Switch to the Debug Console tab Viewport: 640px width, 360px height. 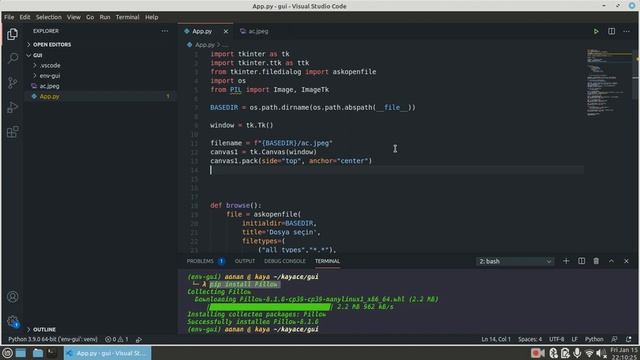click(284, 261)
